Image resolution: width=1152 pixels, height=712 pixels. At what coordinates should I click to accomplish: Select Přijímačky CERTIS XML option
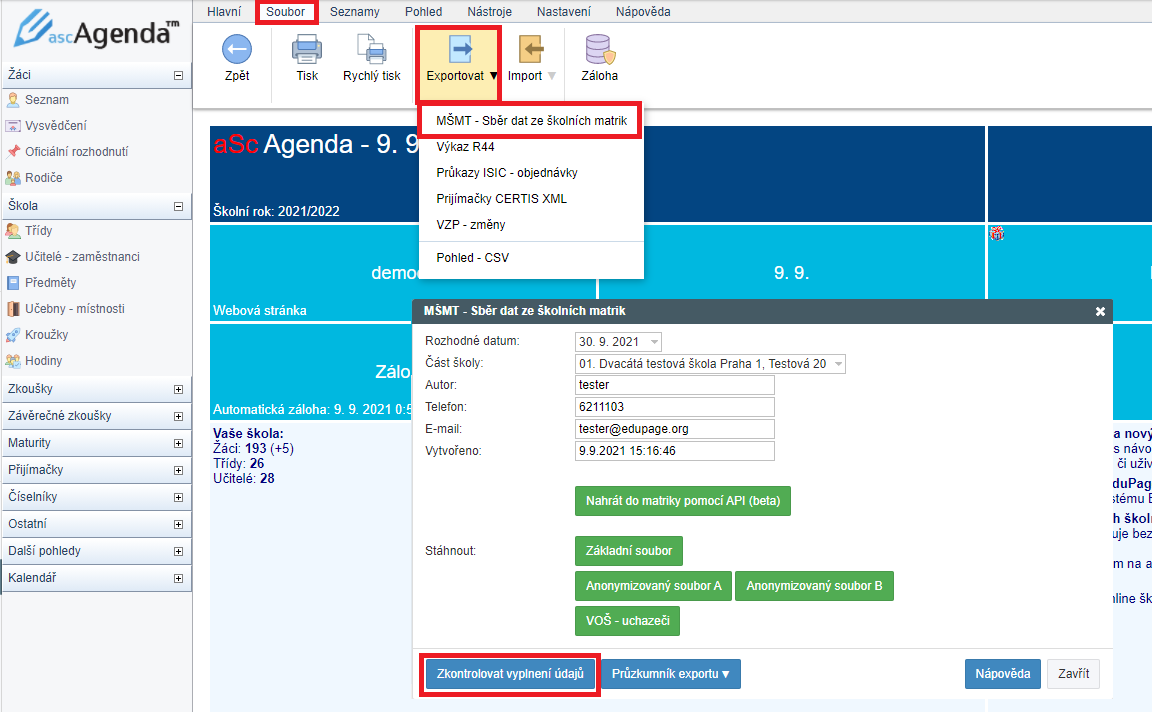coord(531,198)
